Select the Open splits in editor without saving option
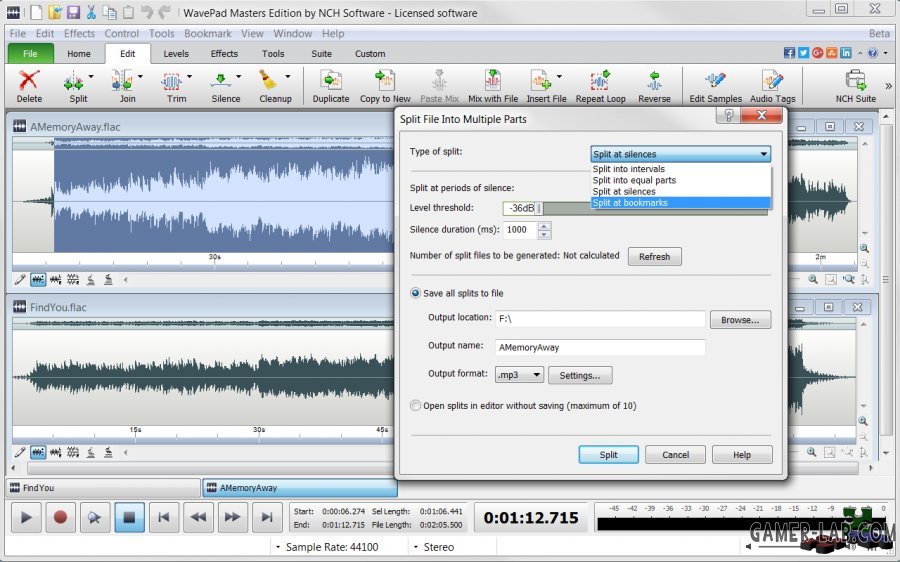 pos(415,406)
